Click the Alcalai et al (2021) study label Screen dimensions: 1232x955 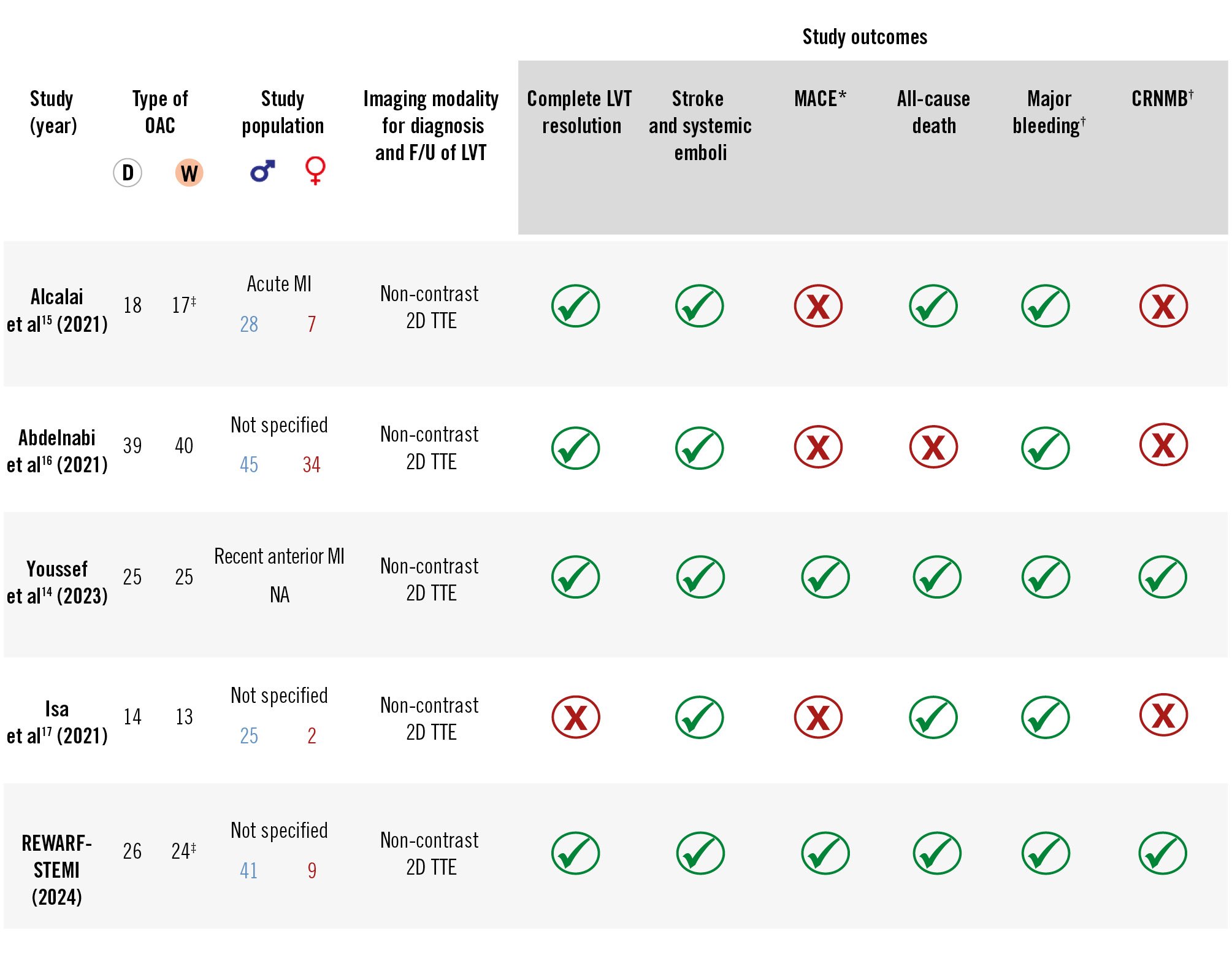point(57,310)
